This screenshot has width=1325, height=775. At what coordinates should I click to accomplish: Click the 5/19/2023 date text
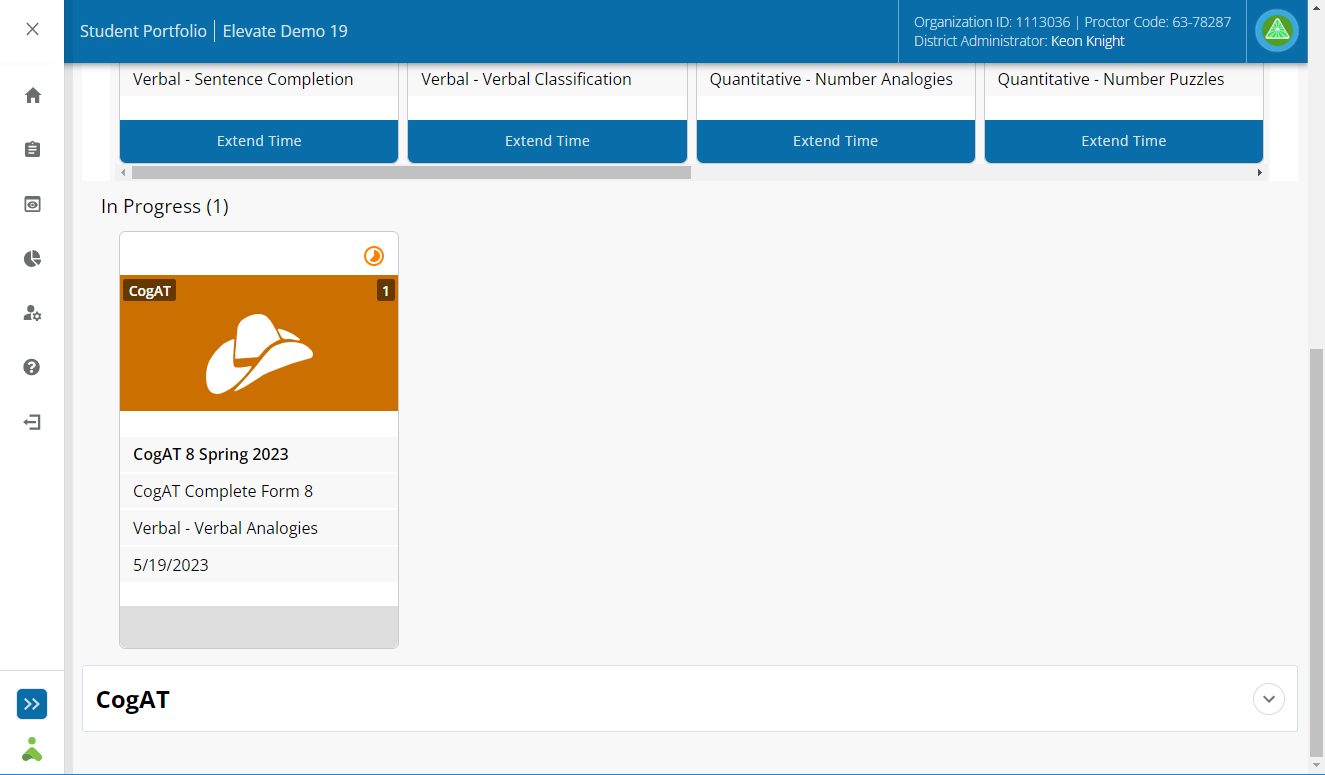click(171, 565)
